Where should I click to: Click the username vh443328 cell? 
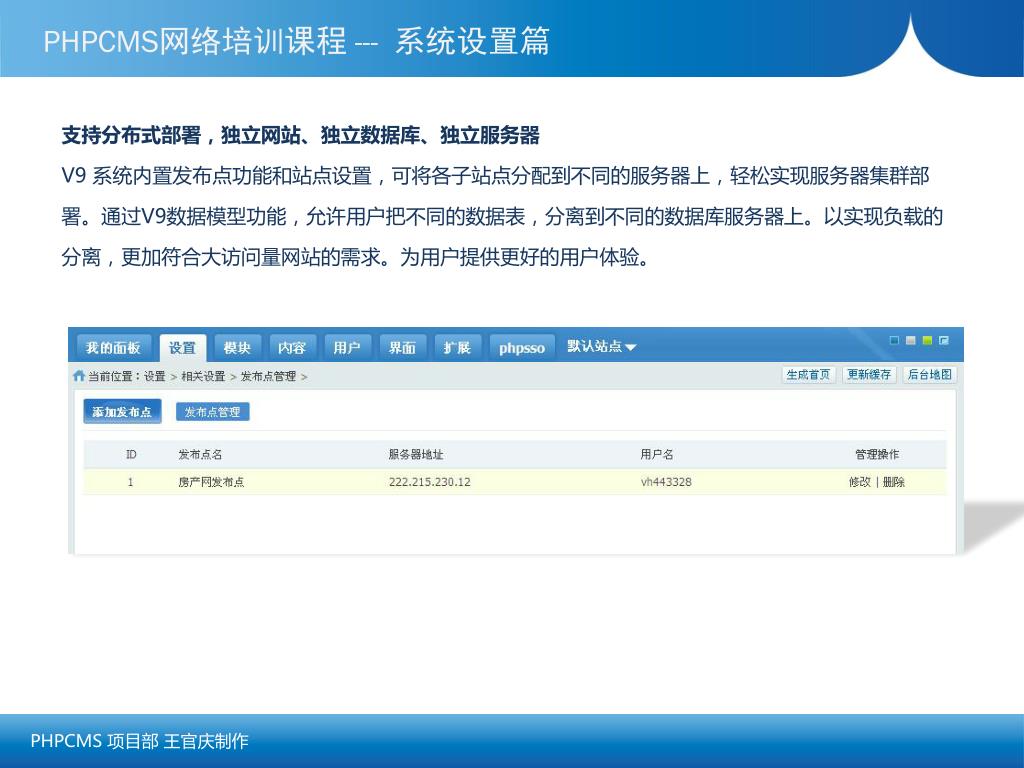666,482
